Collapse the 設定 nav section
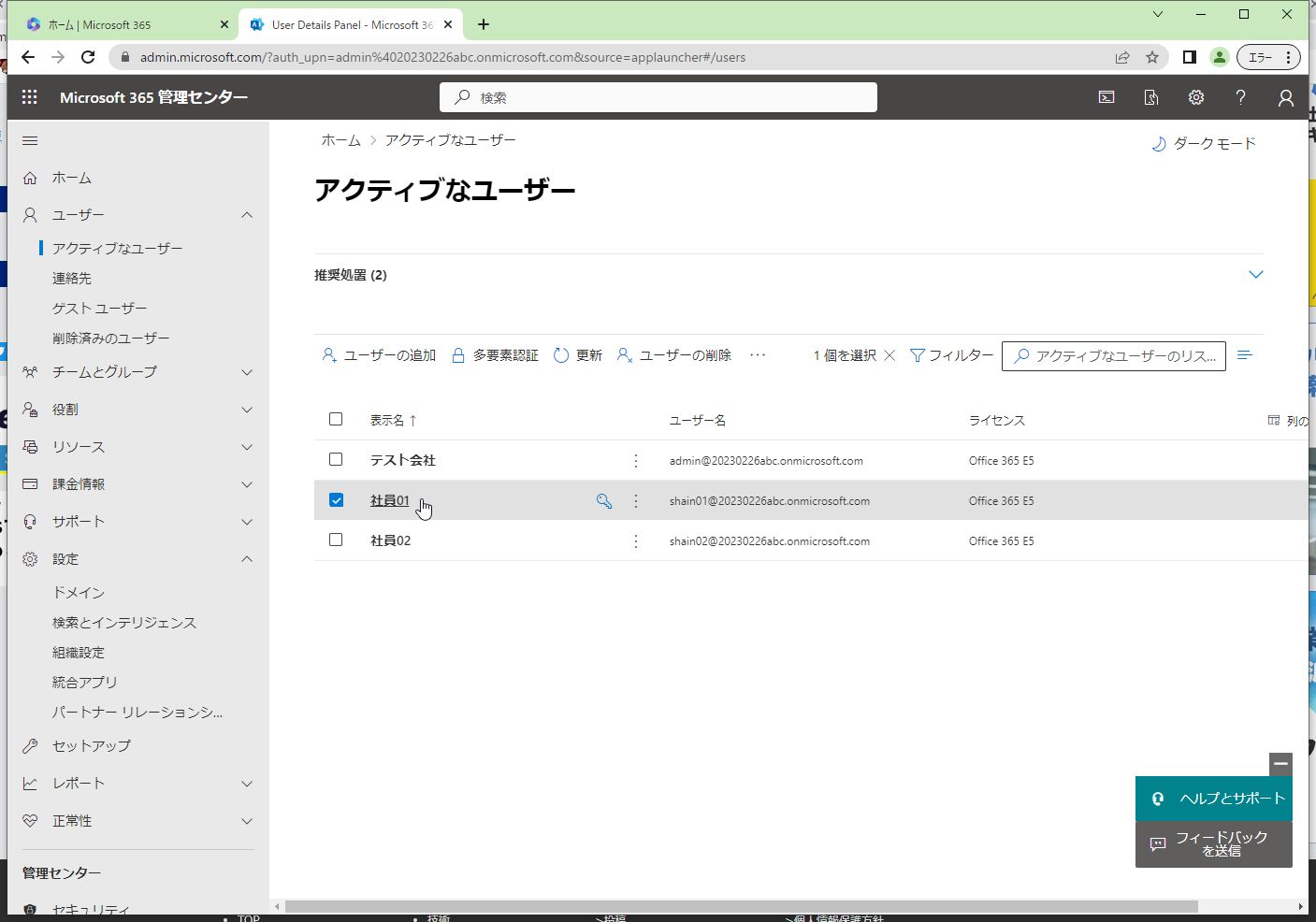 [247, 559]
